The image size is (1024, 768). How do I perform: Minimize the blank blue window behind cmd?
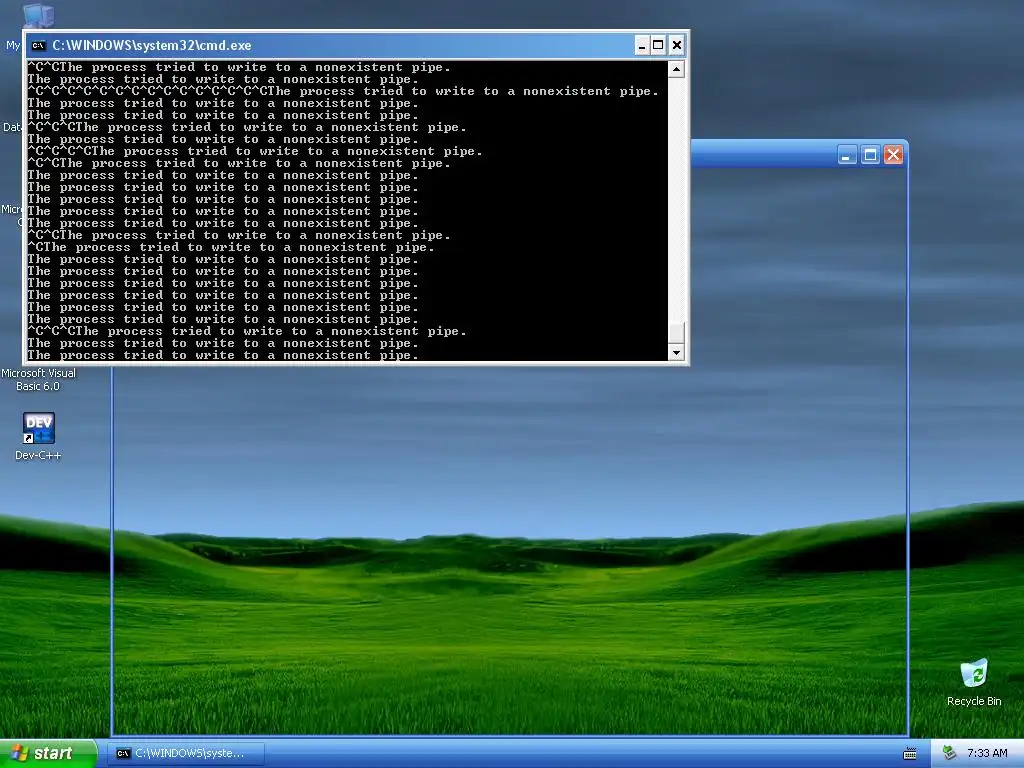847,155
